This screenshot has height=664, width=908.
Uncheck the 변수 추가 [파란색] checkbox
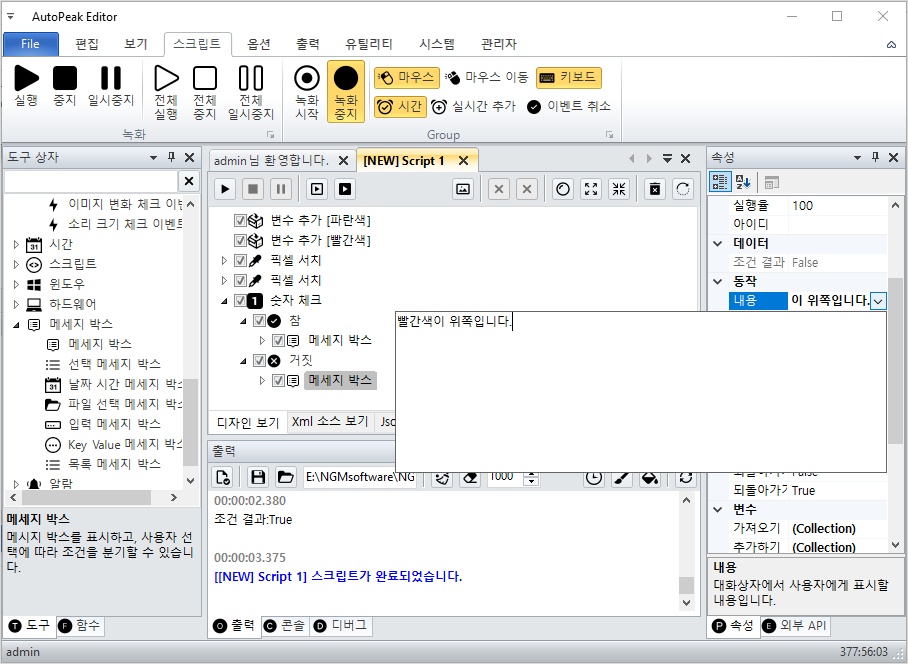pyautogui.click(x=240, y=221)
